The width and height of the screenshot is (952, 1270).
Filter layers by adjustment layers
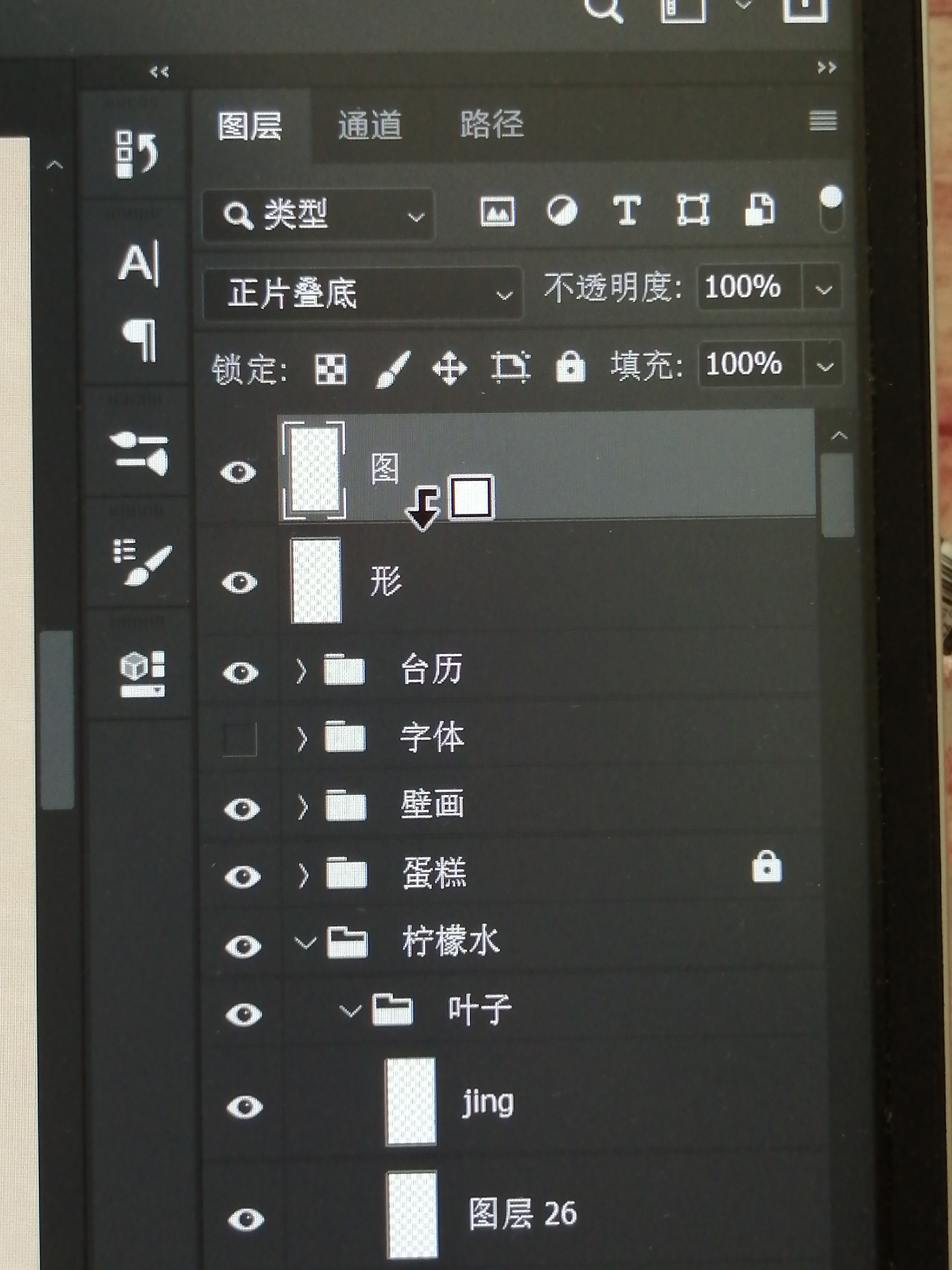562,211
